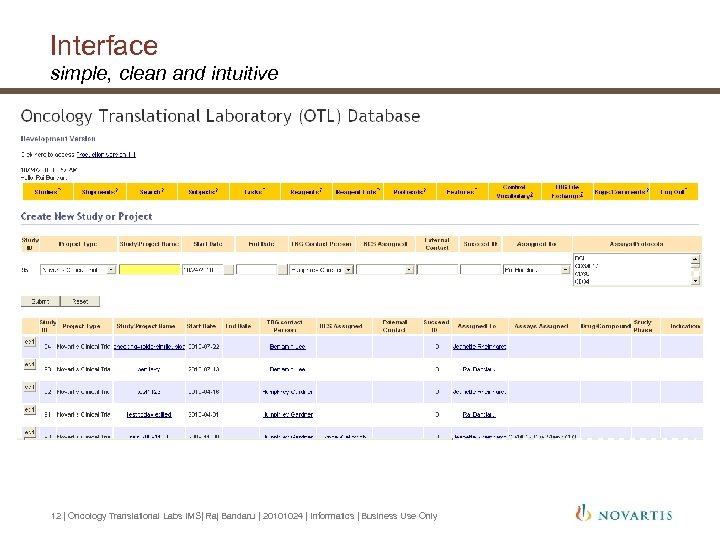The image size is (720, 540).
Task: Open the TRG contact link in study 31 row
Action: [x=288, y=415]
